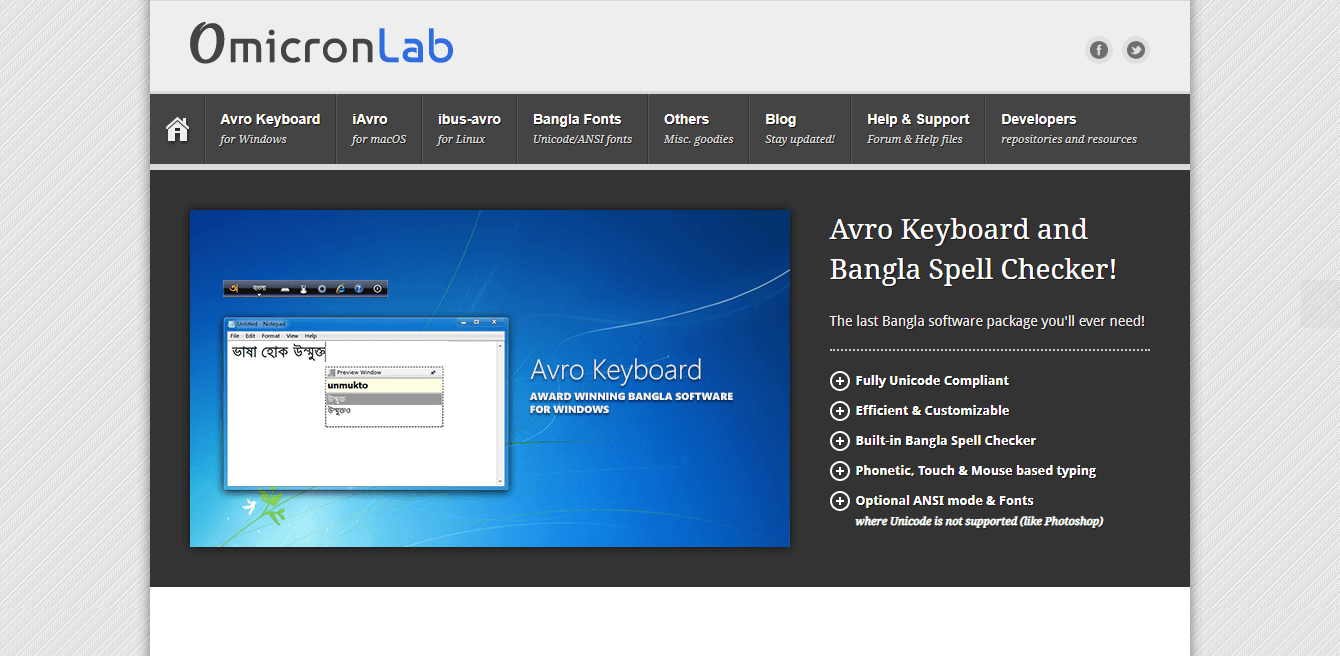Open iAvro for macOS menu
Screen dimensions: 1340x656
[379, 129]
